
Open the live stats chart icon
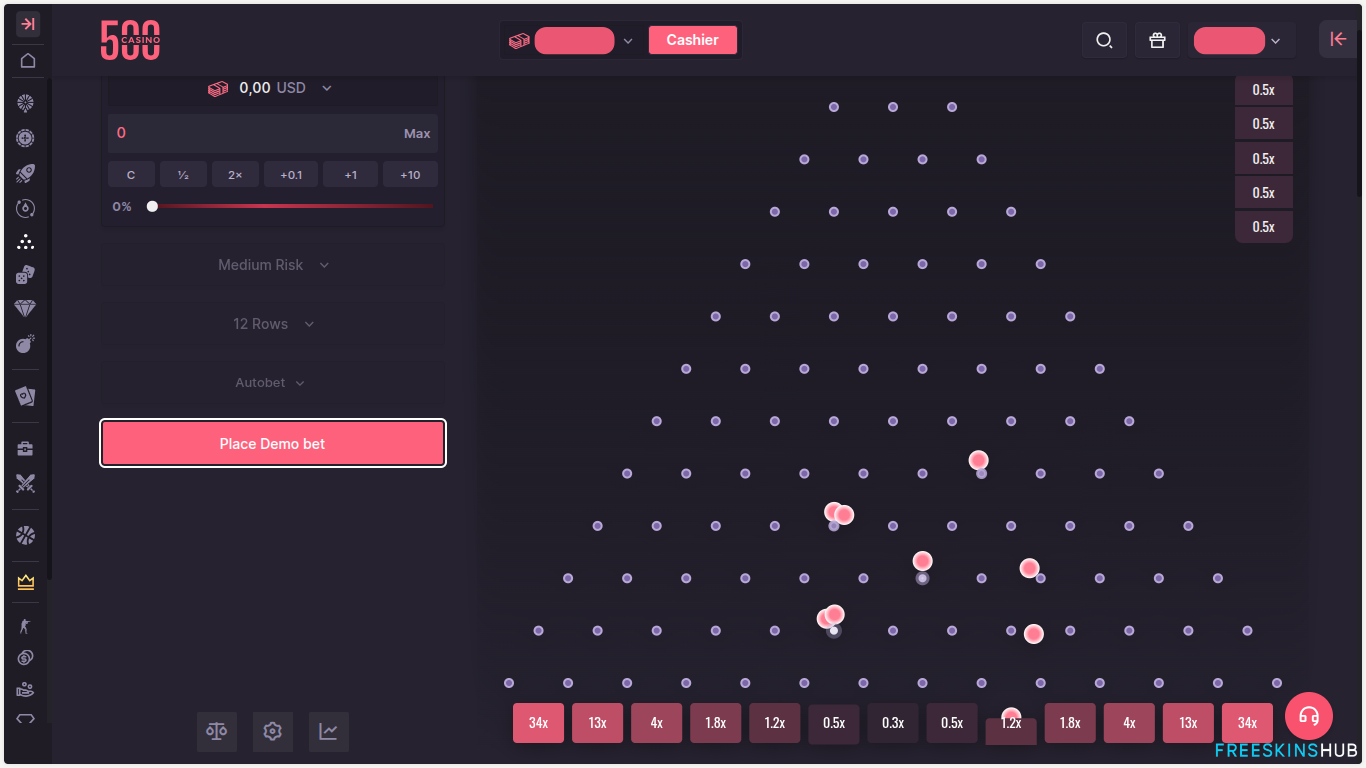[x=328, y=731]
